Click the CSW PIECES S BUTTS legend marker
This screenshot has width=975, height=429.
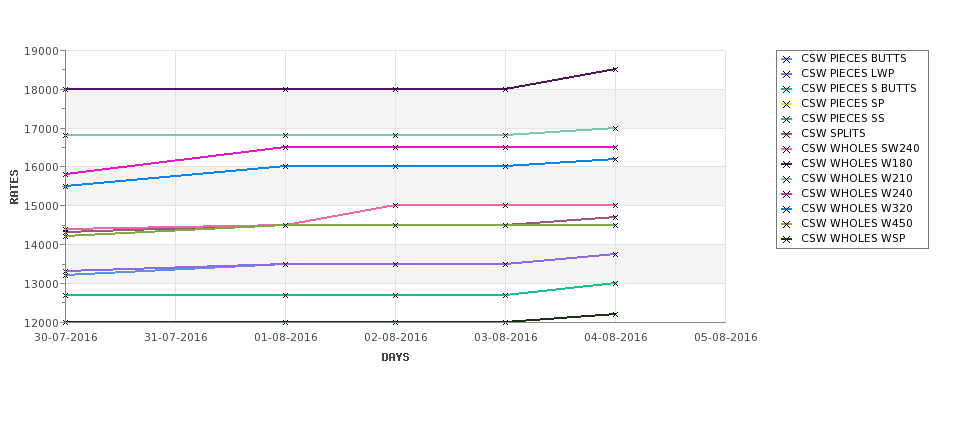[787, 89]
